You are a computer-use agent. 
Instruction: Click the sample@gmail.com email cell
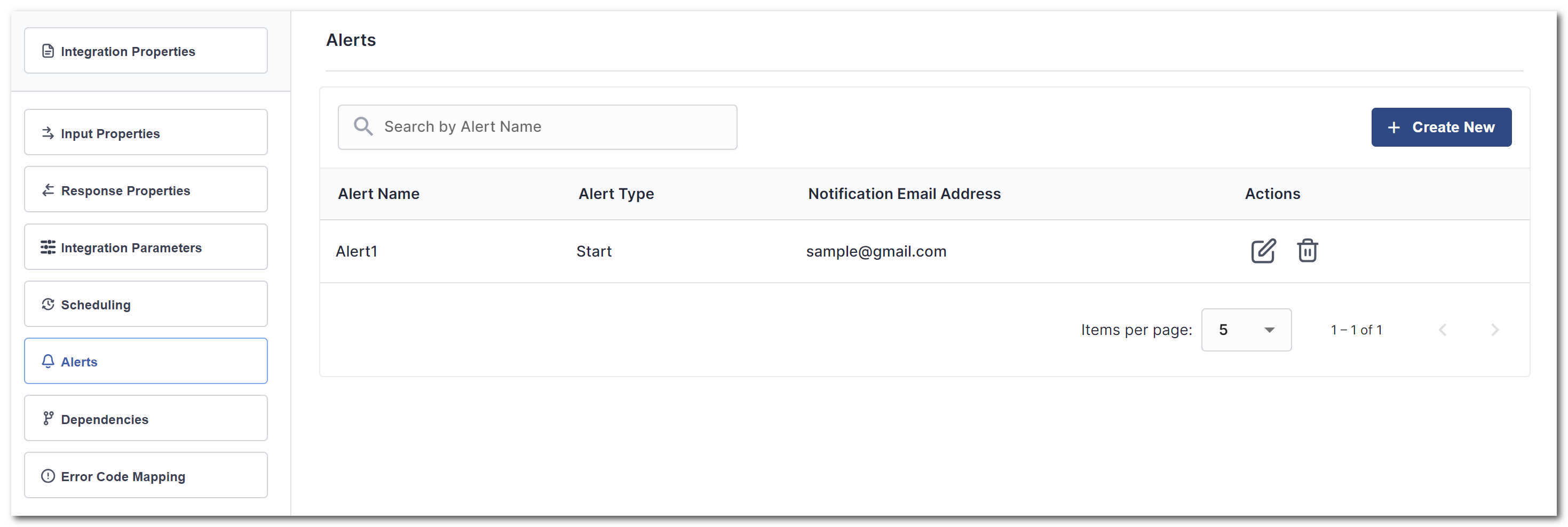tap(876, 251)
